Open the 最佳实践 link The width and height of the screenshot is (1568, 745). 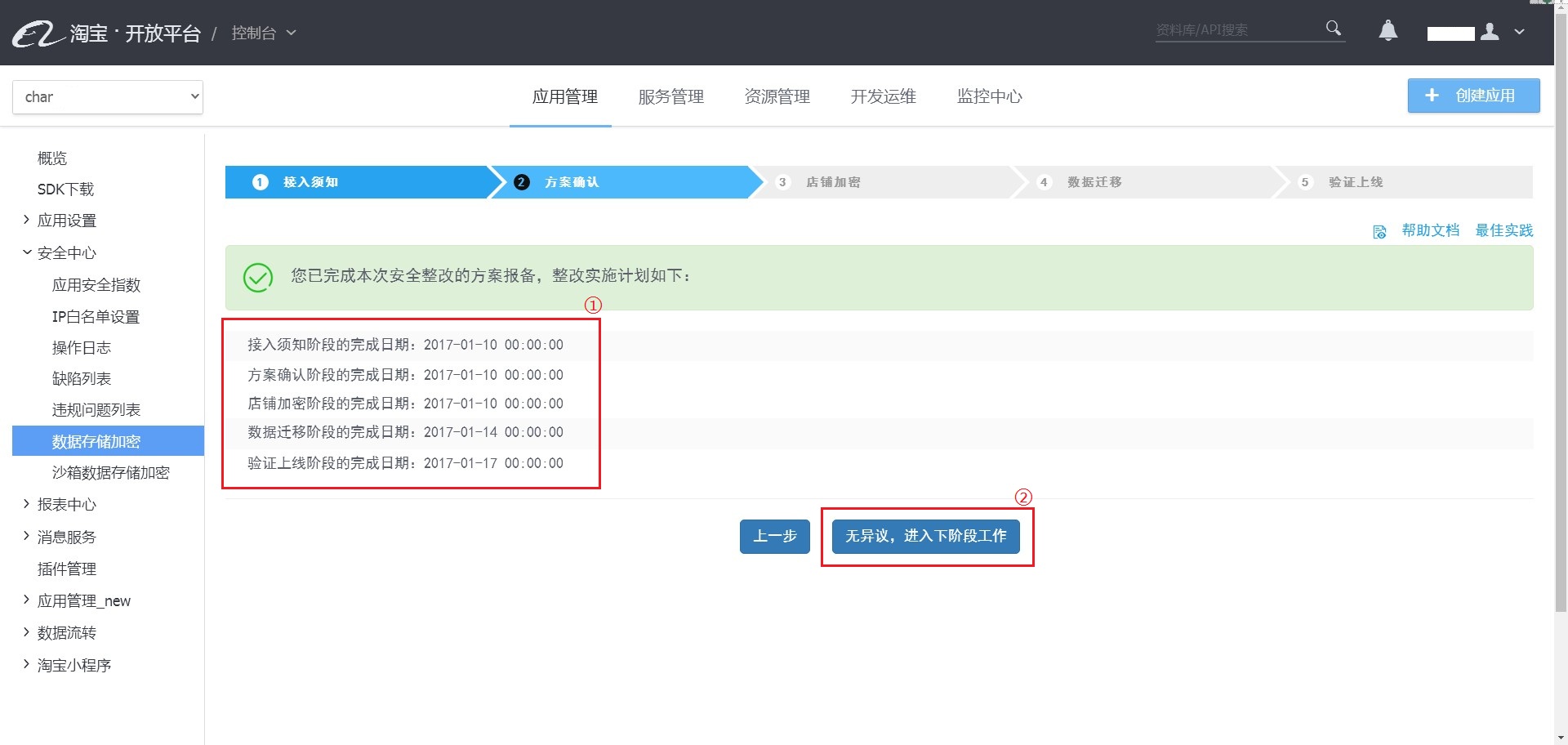1503,230
